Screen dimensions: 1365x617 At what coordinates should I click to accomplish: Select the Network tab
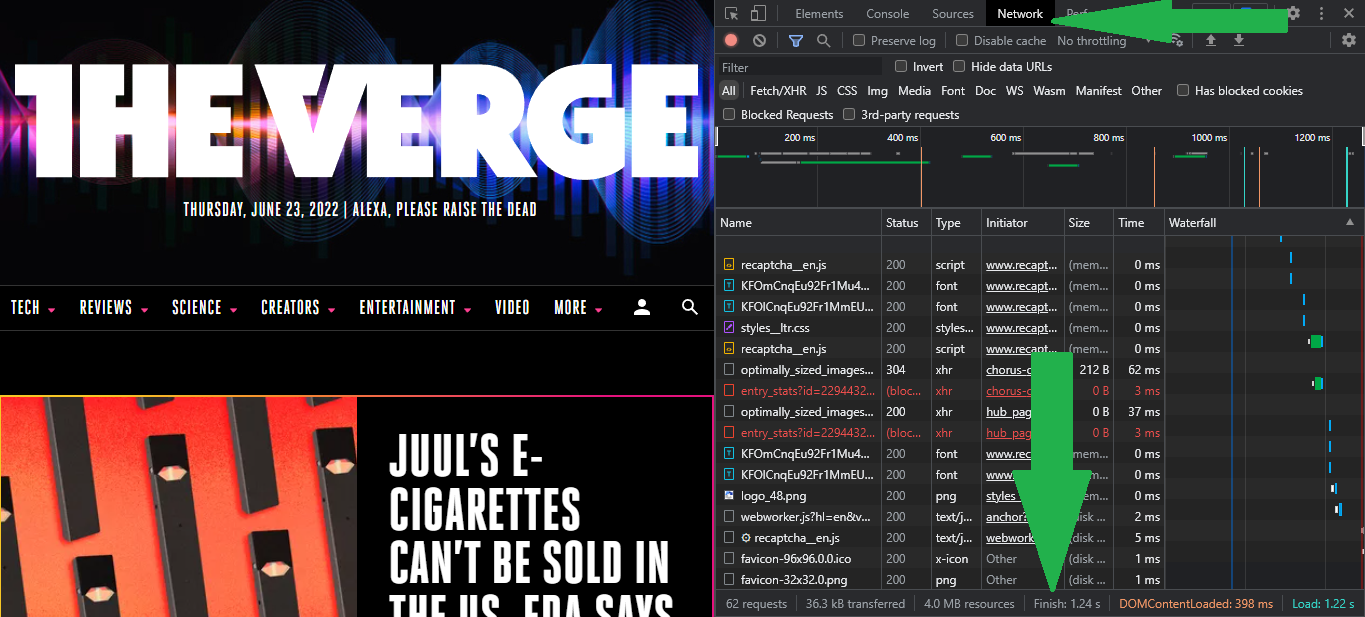[x=1020, y=14]
